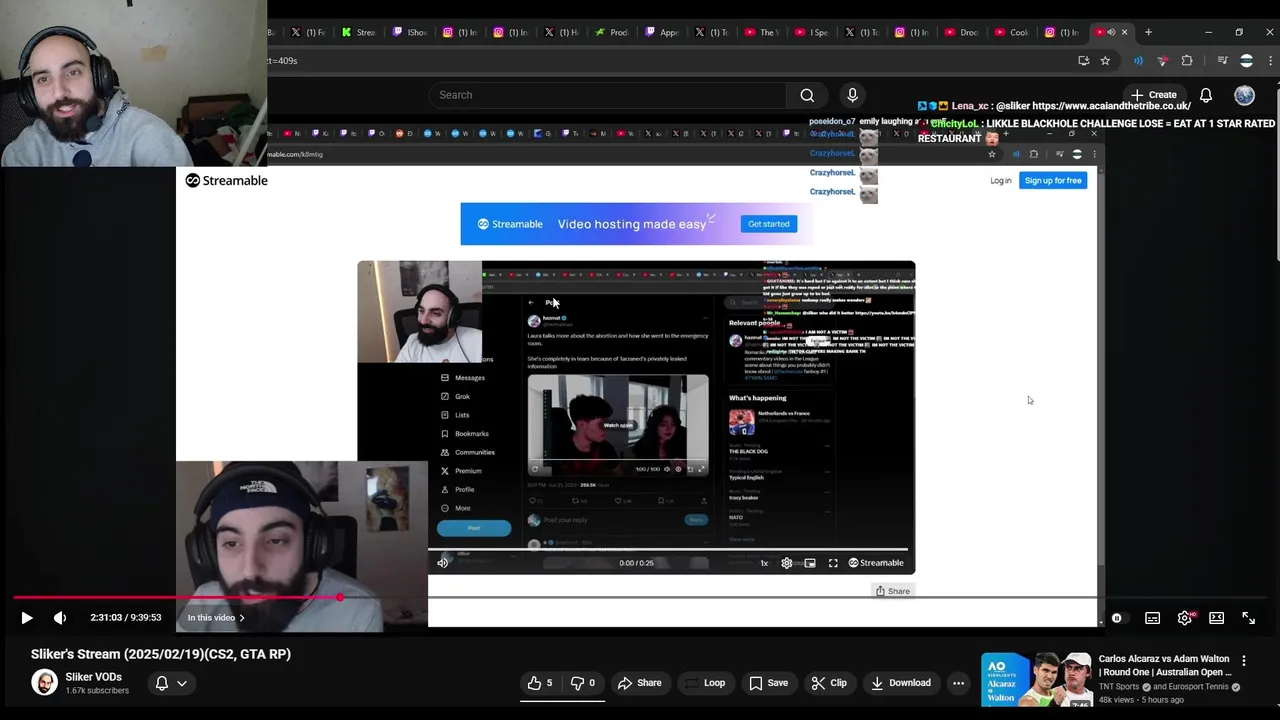Focus the YouTube Search field
1280x720 pixels.
[x=607, y=95]
